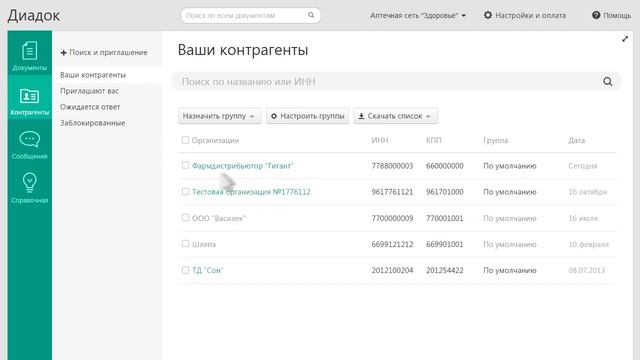The image size is (640, 360).
Task: Click ИНН value 7700000009
Action: 392,218
